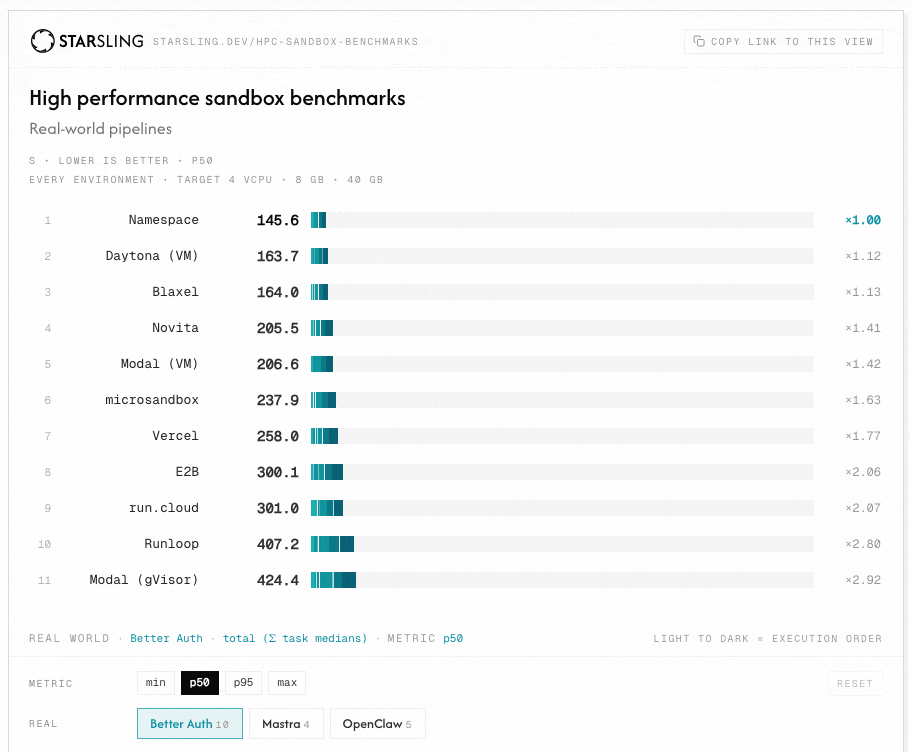The height and width of the screenshot is (752, 912).
Task: Click the Daytona (VM) bar segment
Action: tap(319, 256)
